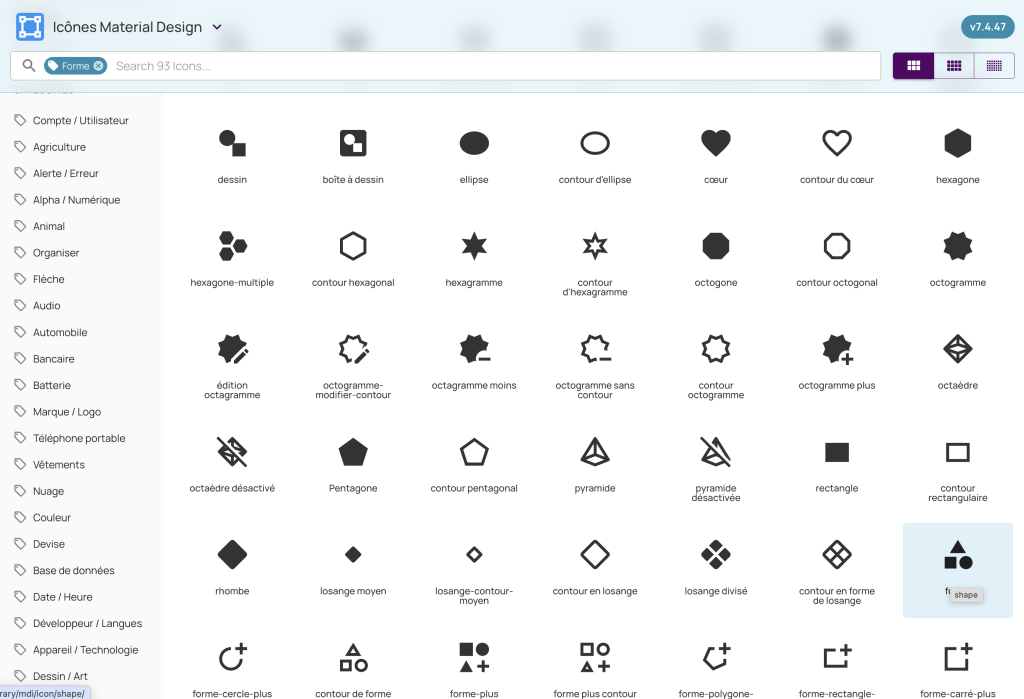Switch to large grid view
The width and height of the screenshot is (1024, 699).
tap(913, 66)
